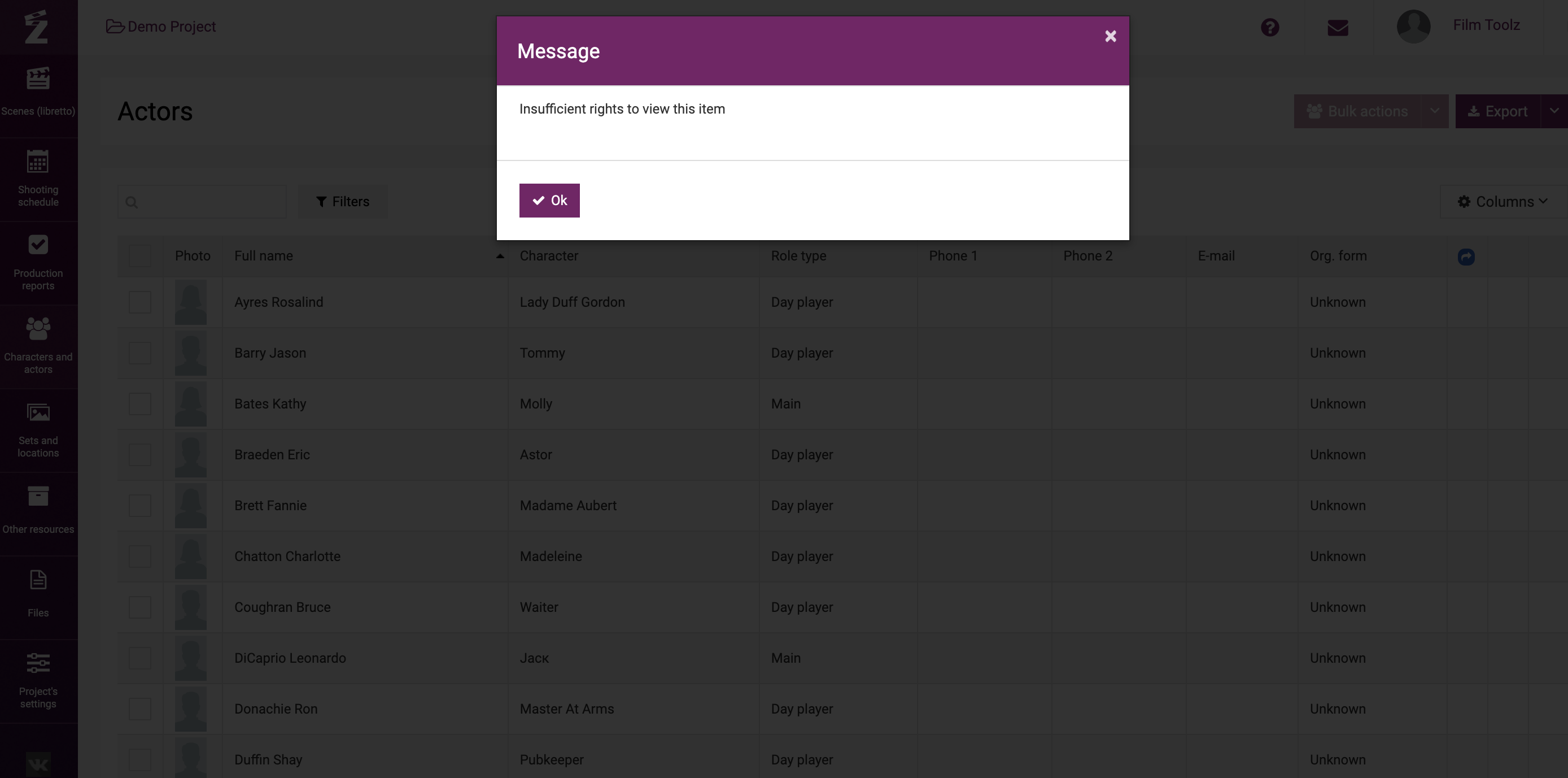Select the name Donachie Ron
This screenshot has width=1568, height=778.
(276, 709)
